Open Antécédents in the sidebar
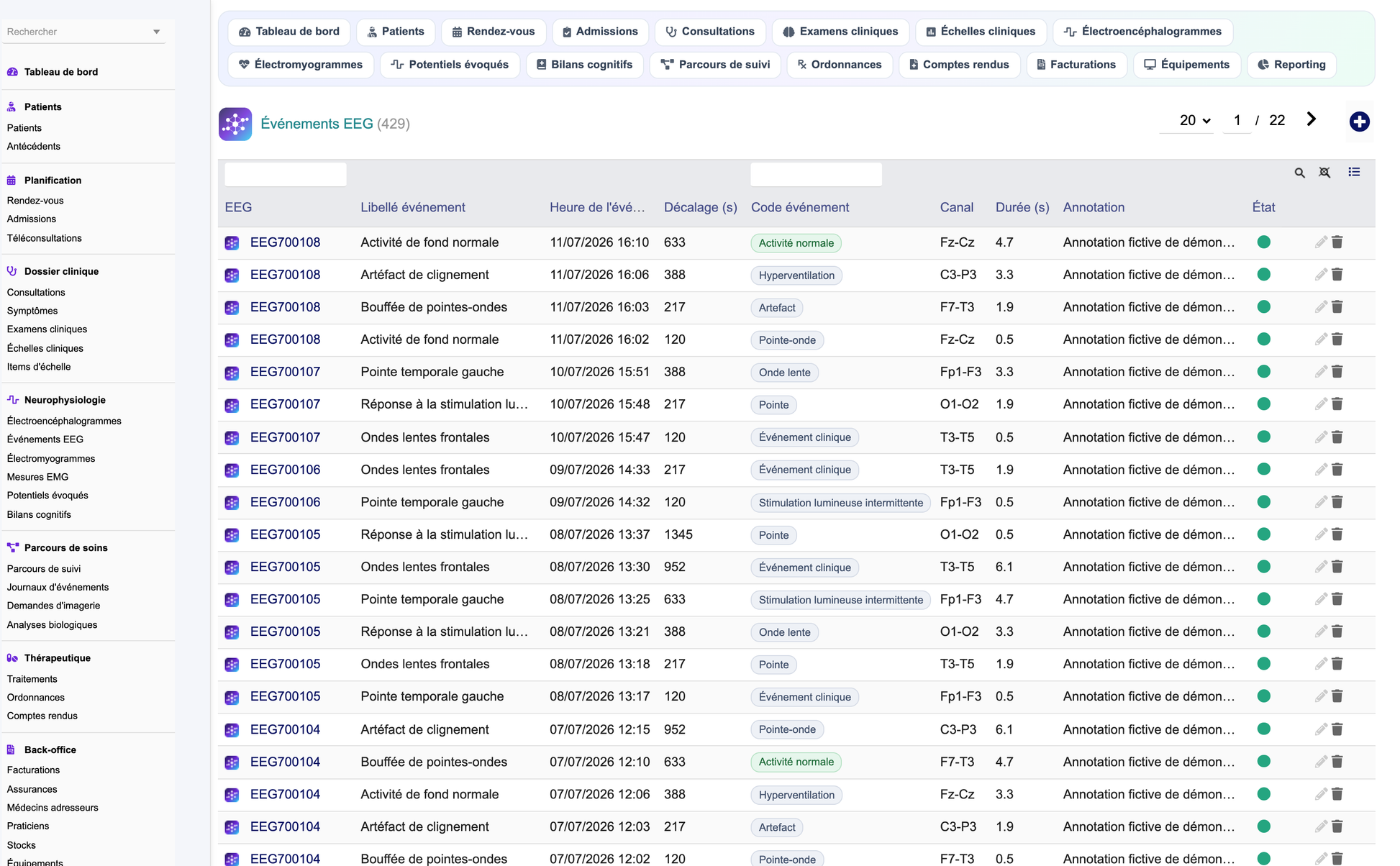 (x=33, y=146)
